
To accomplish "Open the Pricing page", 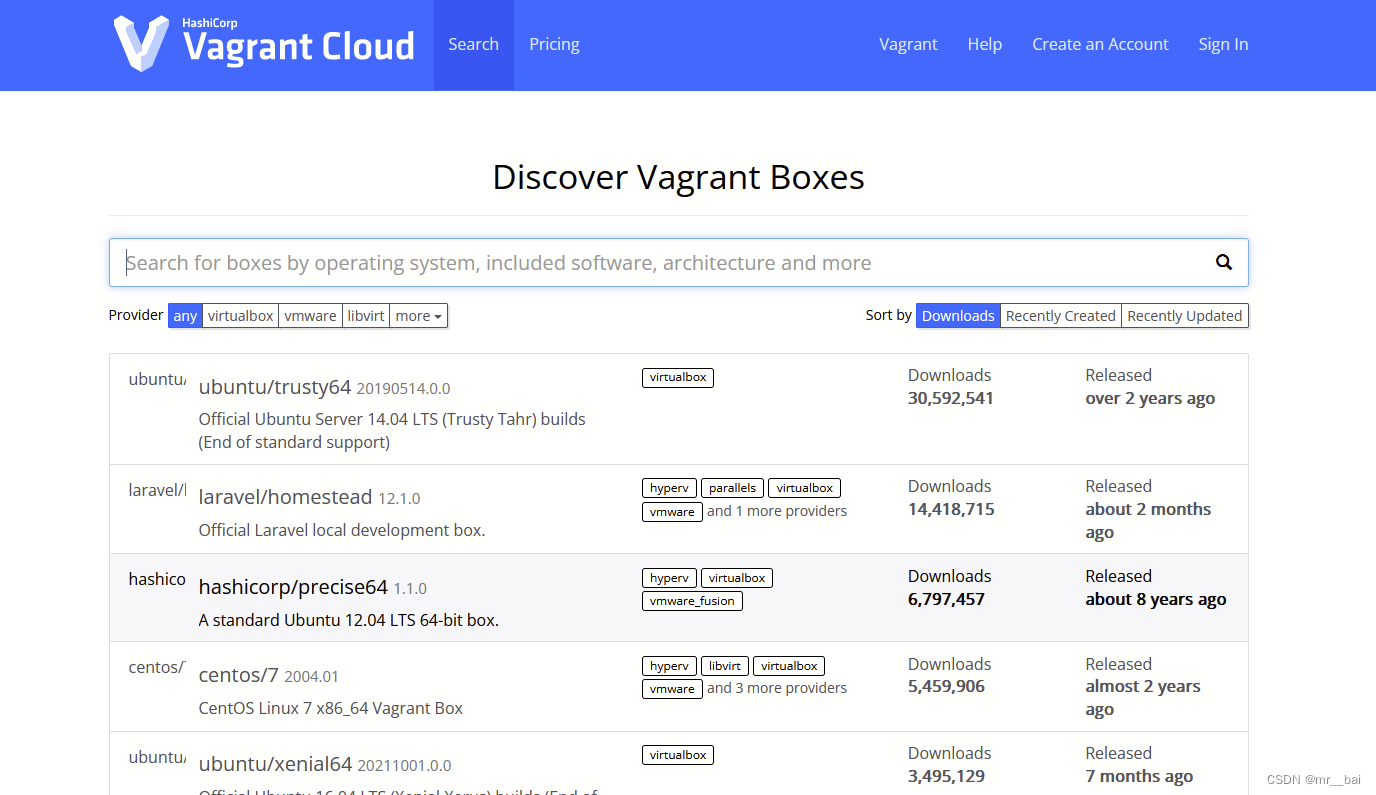I will (x=554, y=44).
